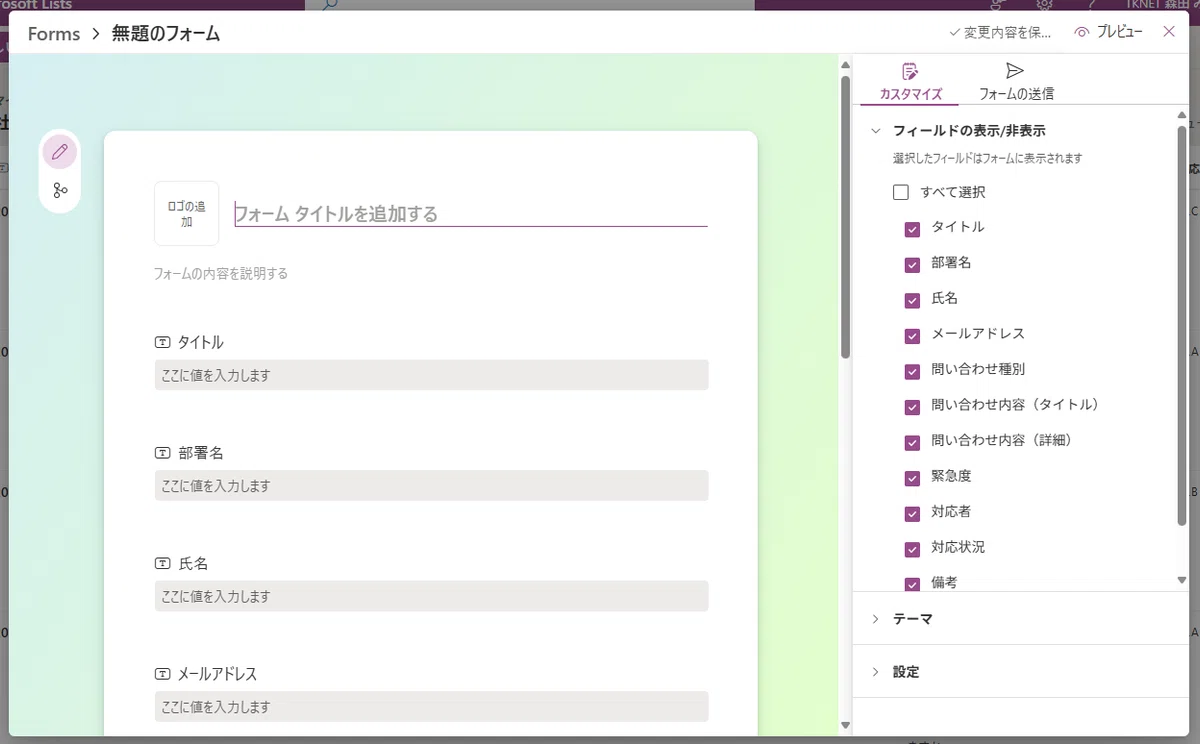Close the form editor dialog

[x=1169, y=32]
